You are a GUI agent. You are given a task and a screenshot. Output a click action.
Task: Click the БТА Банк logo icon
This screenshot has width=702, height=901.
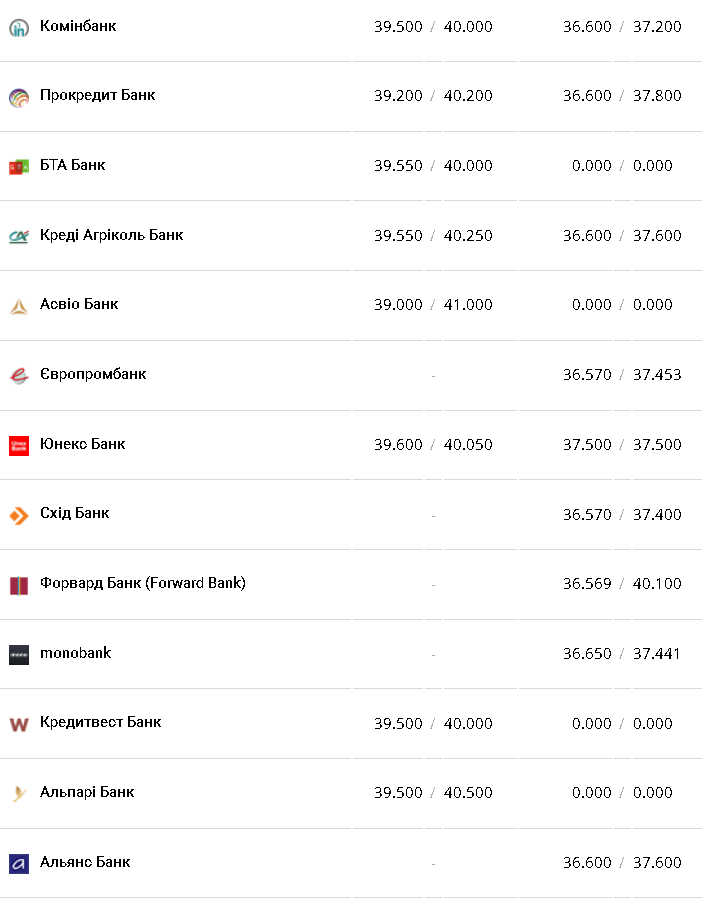(x=19, y=167)
